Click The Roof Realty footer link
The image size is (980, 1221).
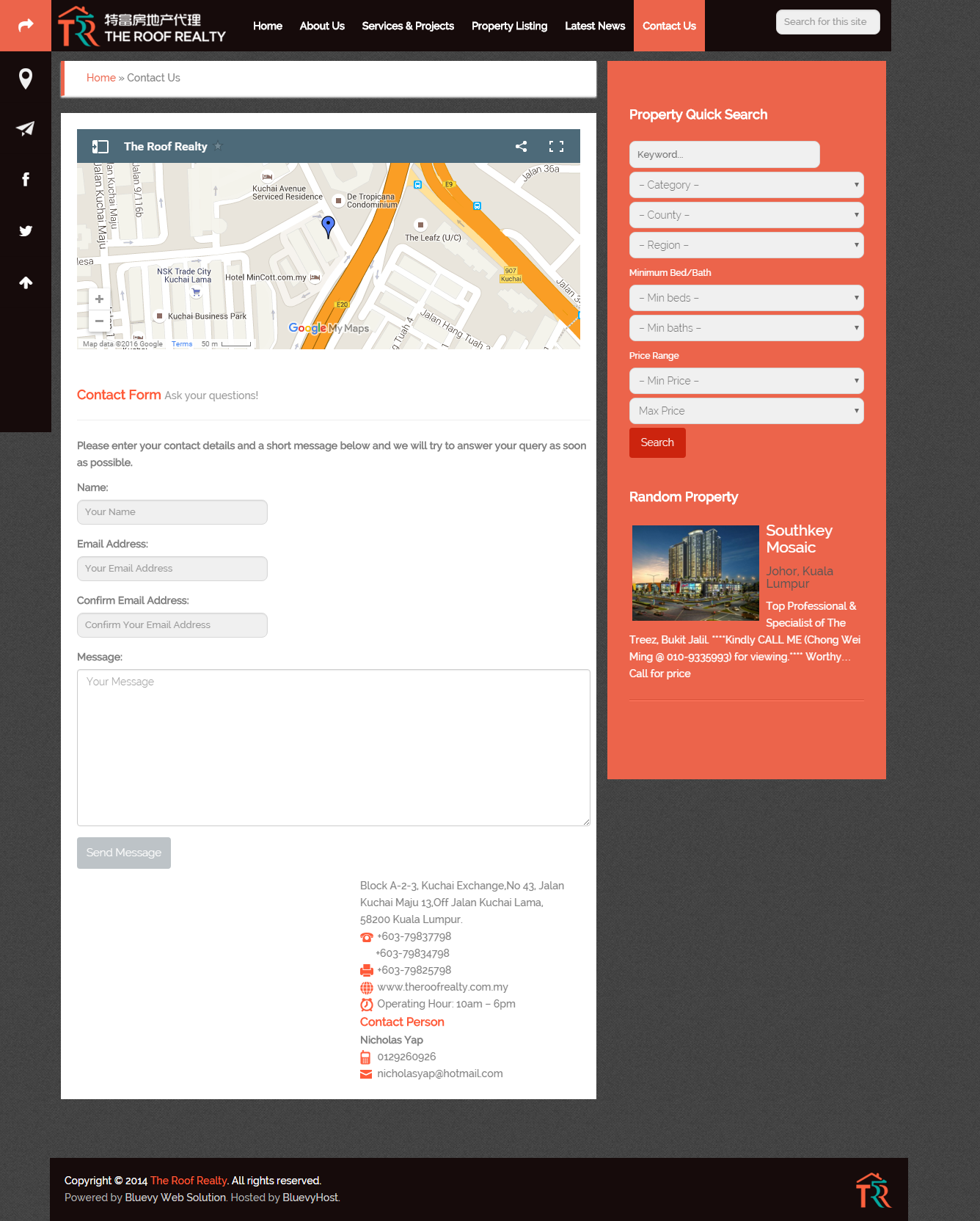coord(189,1181)
